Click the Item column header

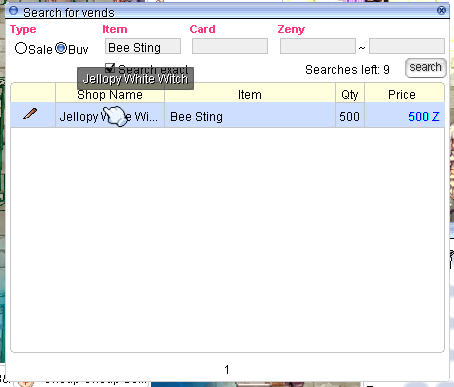[x=250, y=95]
